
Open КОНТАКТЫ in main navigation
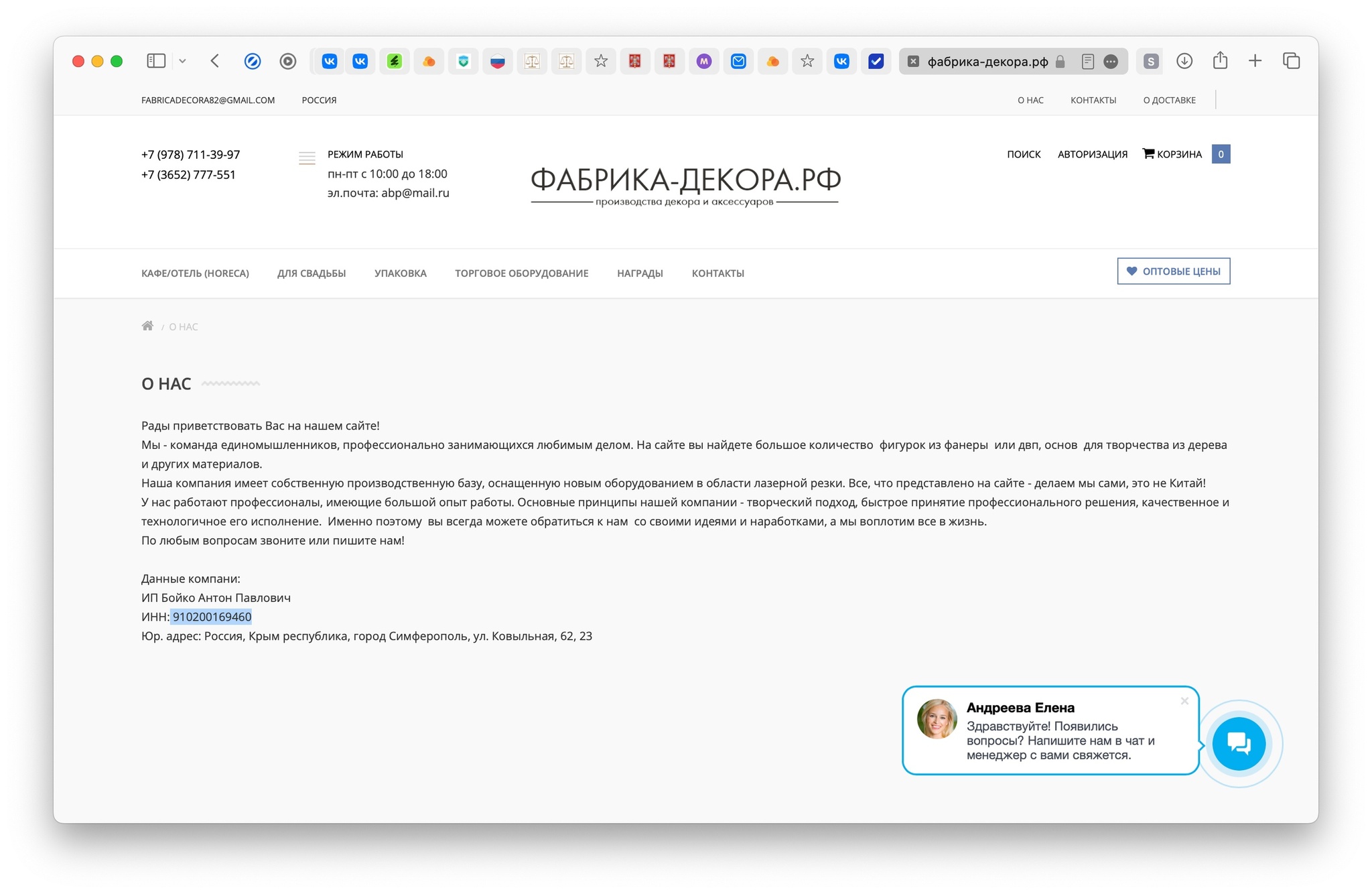coord(718,273)
